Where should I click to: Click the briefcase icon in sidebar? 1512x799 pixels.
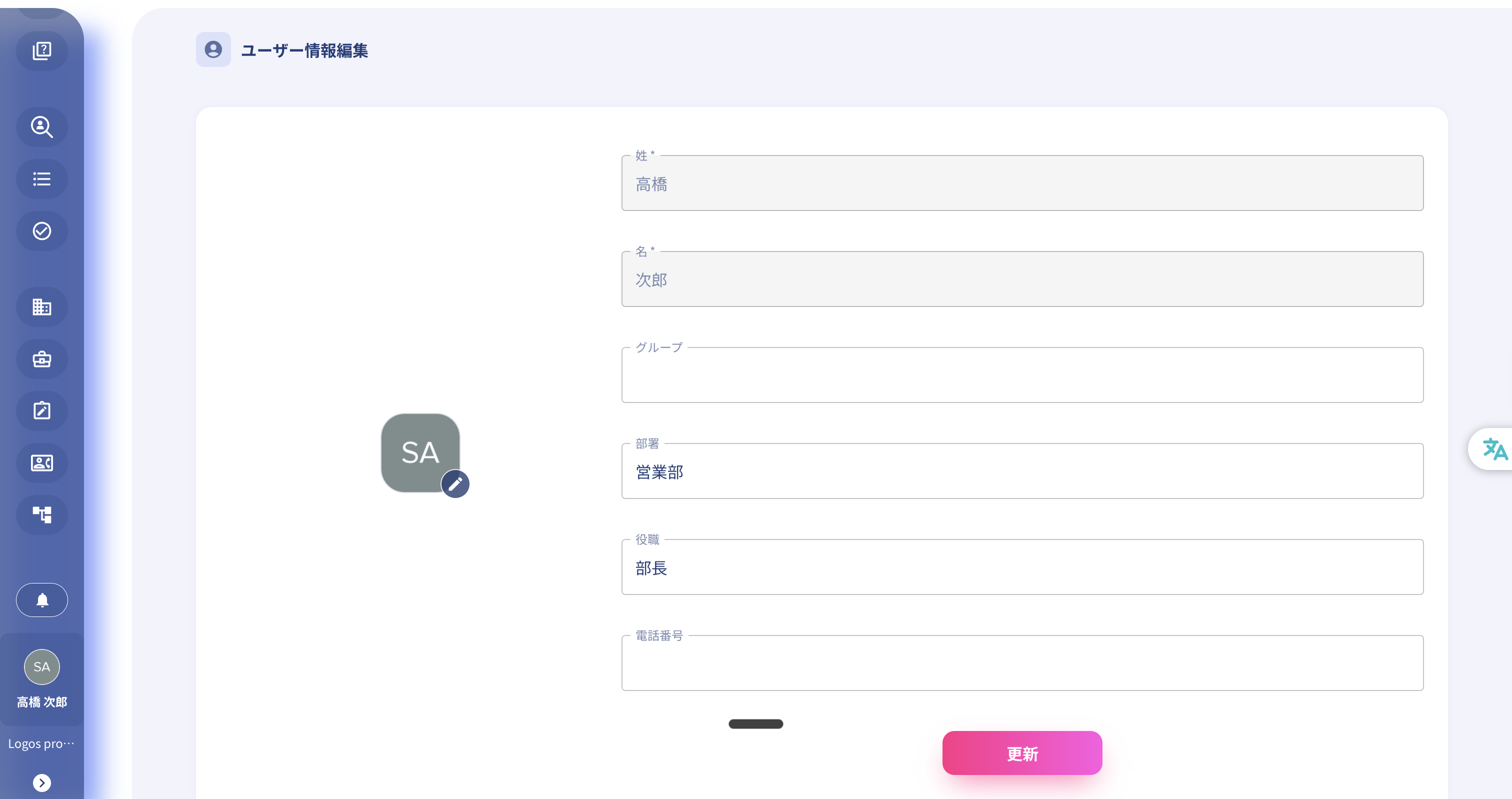point(41,359)
